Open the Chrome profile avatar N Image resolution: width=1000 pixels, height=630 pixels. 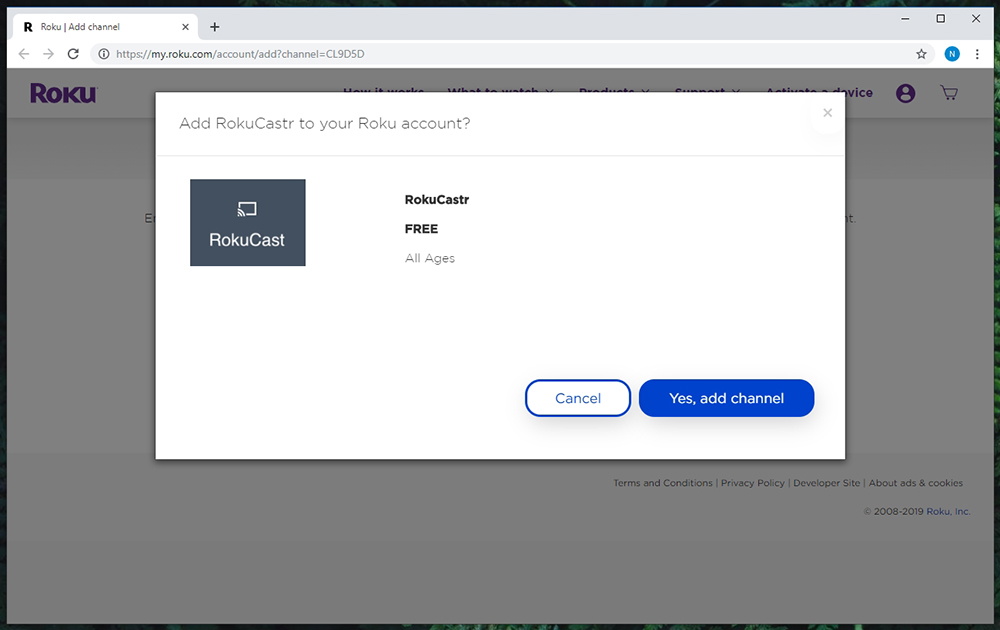tap(952, 54)
